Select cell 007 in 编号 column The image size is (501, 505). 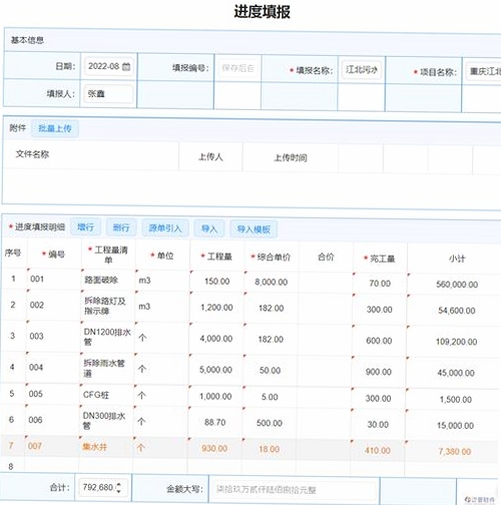tap(52, 446)
